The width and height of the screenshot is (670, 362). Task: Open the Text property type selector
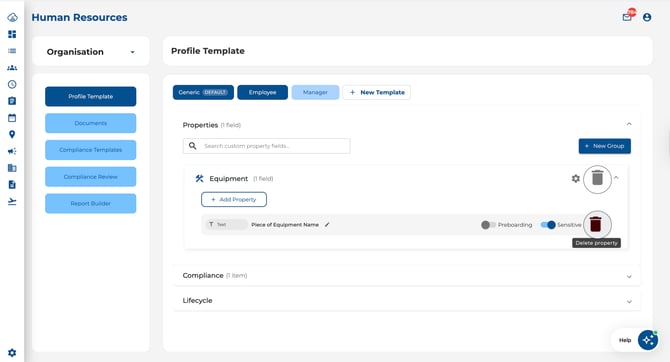click(226, 224)
